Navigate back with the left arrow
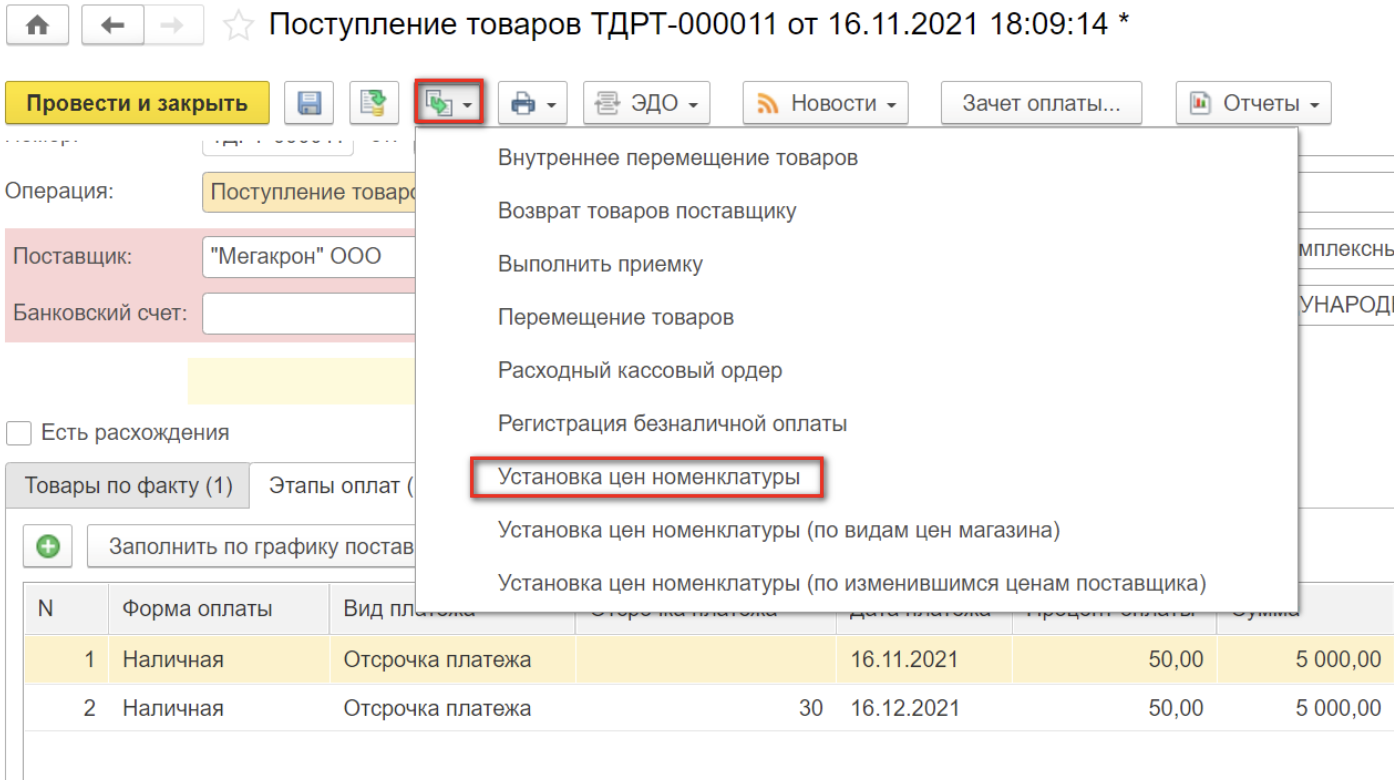The height and width of the screenshot is (780, 1394). coord(113,26)
